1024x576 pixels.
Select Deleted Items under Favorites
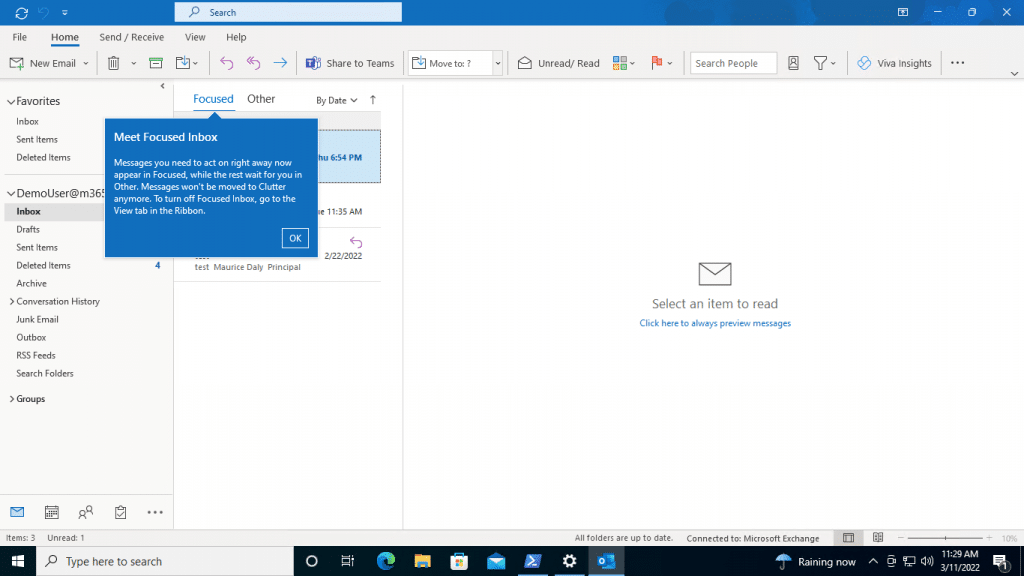point(43,157)
